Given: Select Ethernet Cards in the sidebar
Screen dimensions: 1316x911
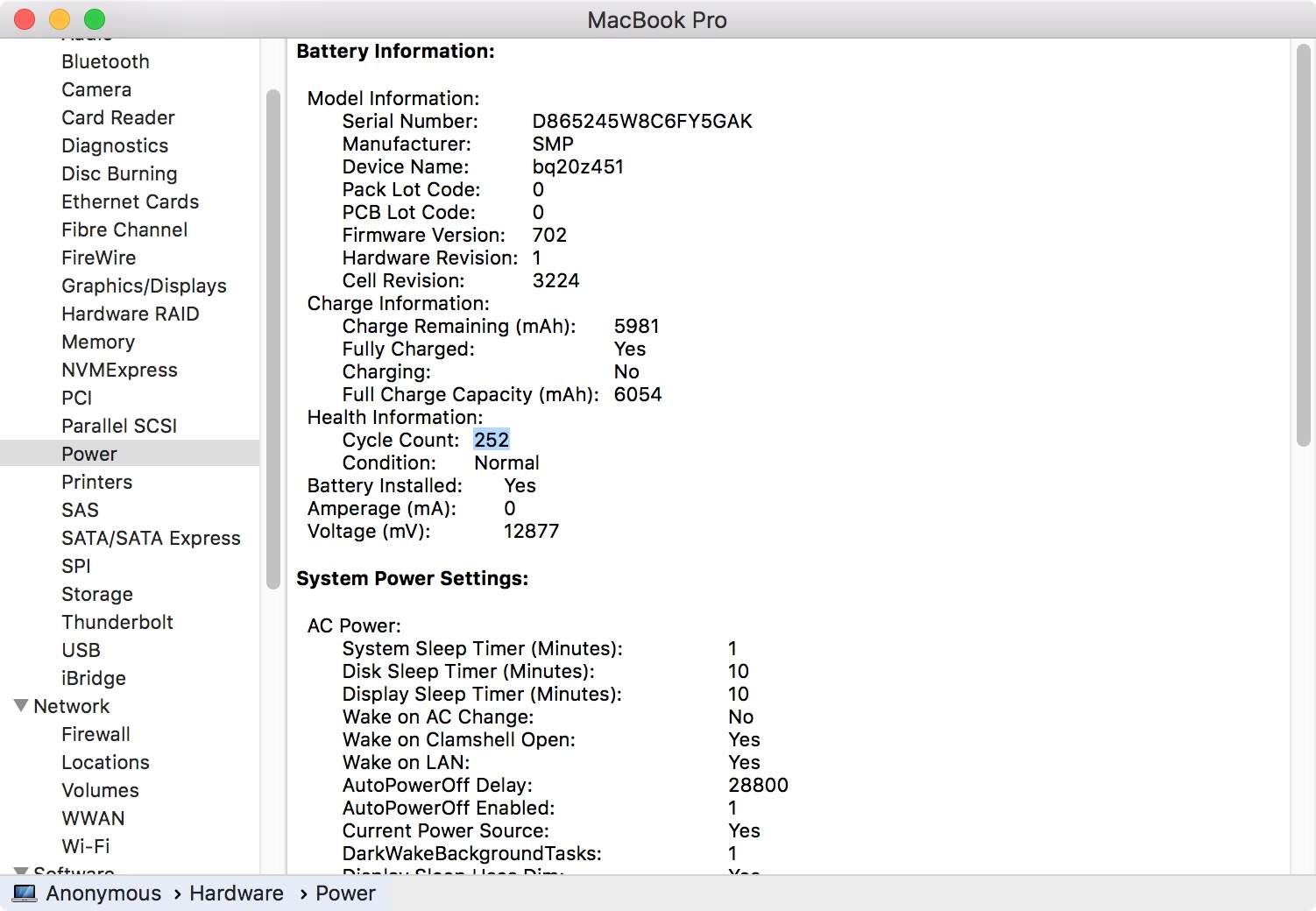Looking at the screenshot, I should click(x=130, y=201).
